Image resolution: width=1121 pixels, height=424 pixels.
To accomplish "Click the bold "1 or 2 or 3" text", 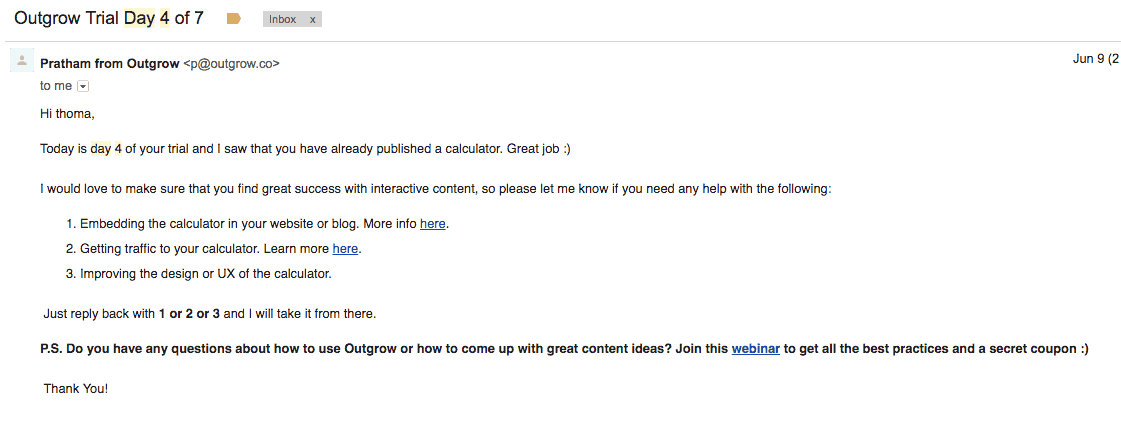I will click(x=189, y=314).
